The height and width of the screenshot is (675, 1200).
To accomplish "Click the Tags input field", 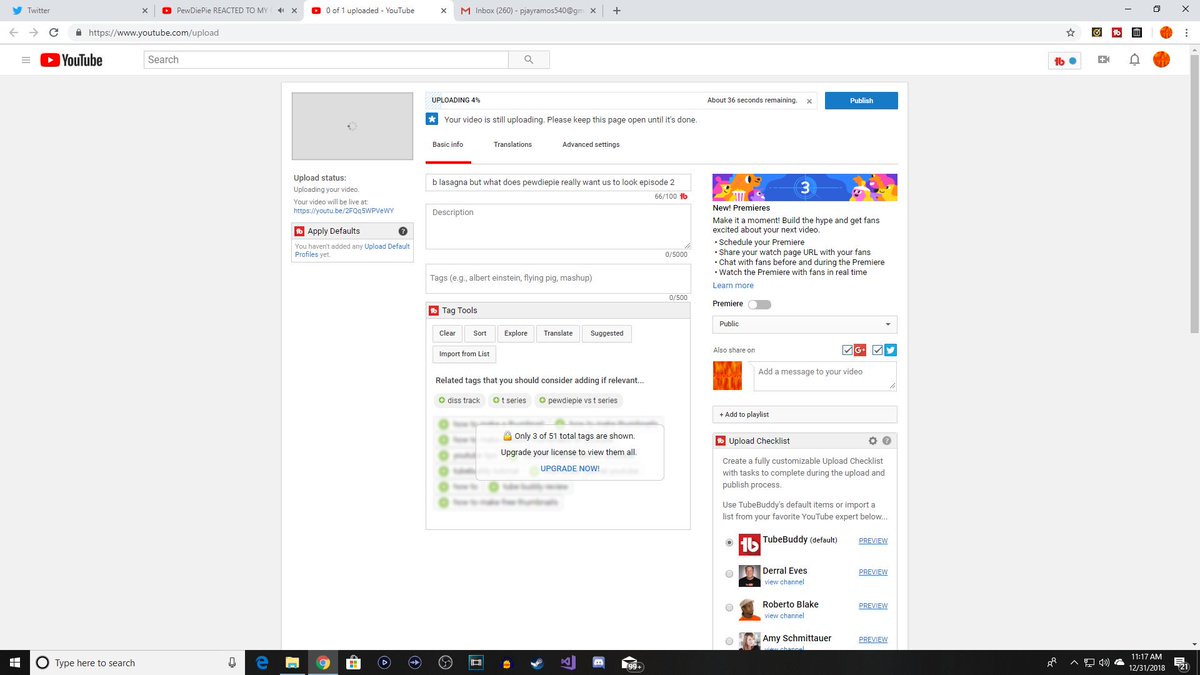I will (558, 278).
